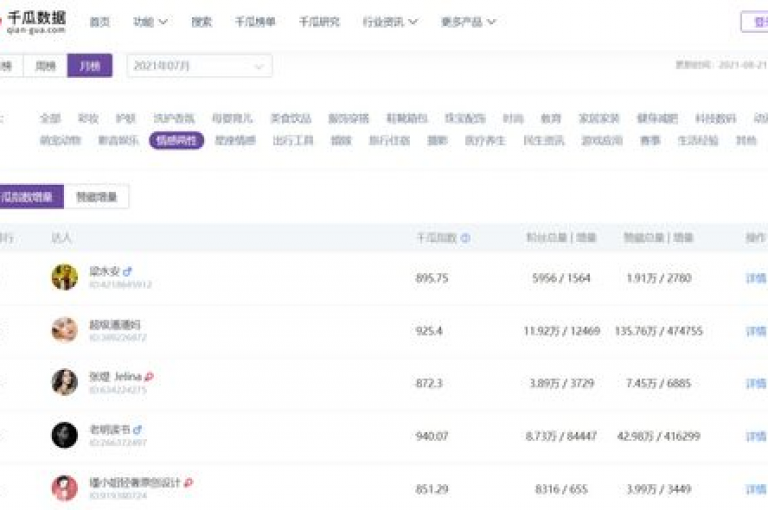768x510 pixels.
Task: Open the avatar of Jelina
Action: click(65, 382)
